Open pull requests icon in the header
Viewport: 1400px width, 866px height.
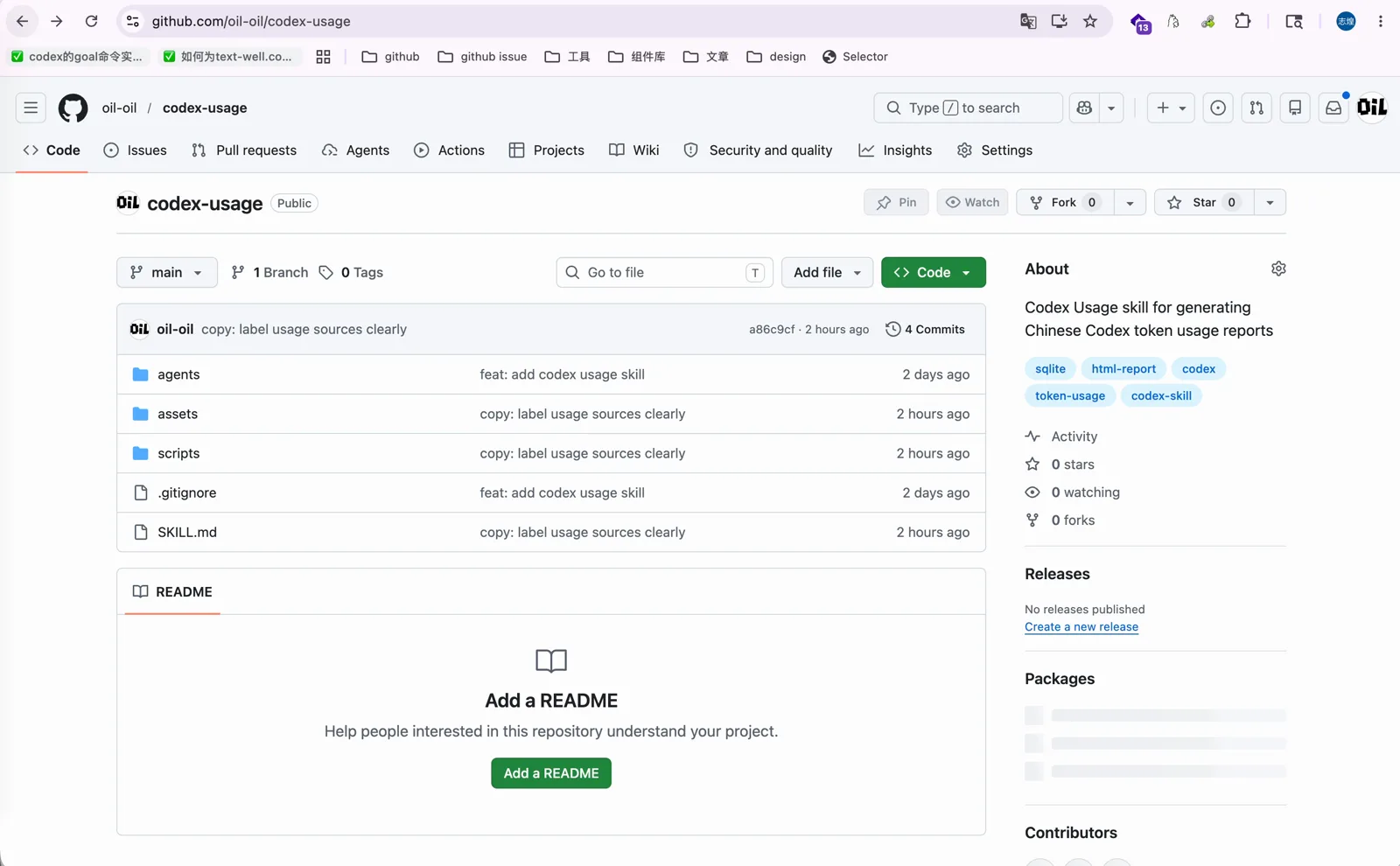coord(1256,108)
